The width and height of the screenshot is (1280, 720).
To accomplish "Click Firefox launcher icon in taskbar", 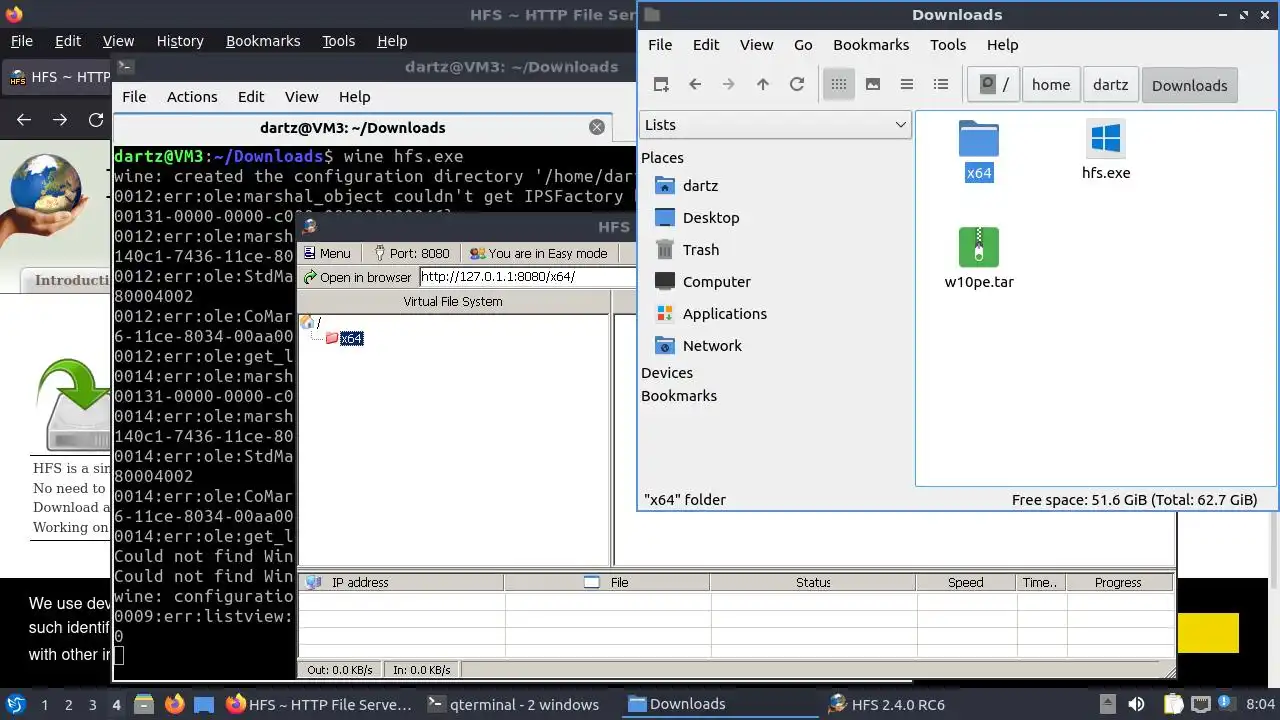I will [175, 704].
